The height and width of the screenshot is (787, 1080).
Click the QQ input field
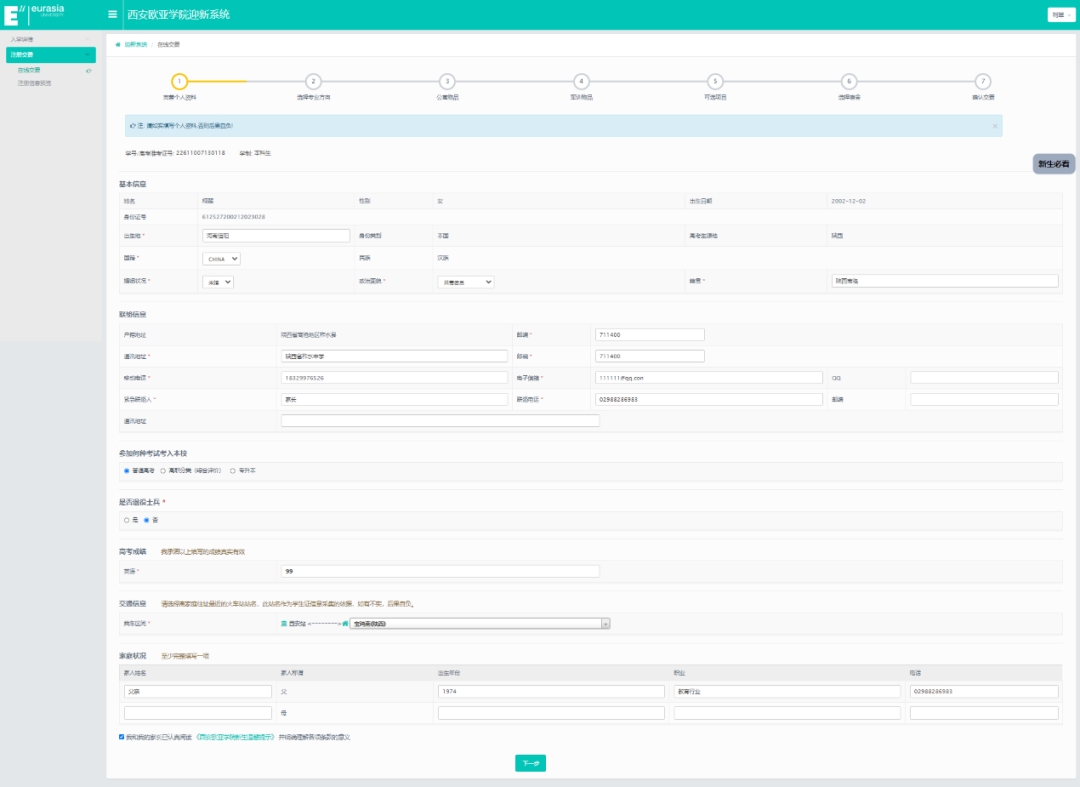point(983,377)
